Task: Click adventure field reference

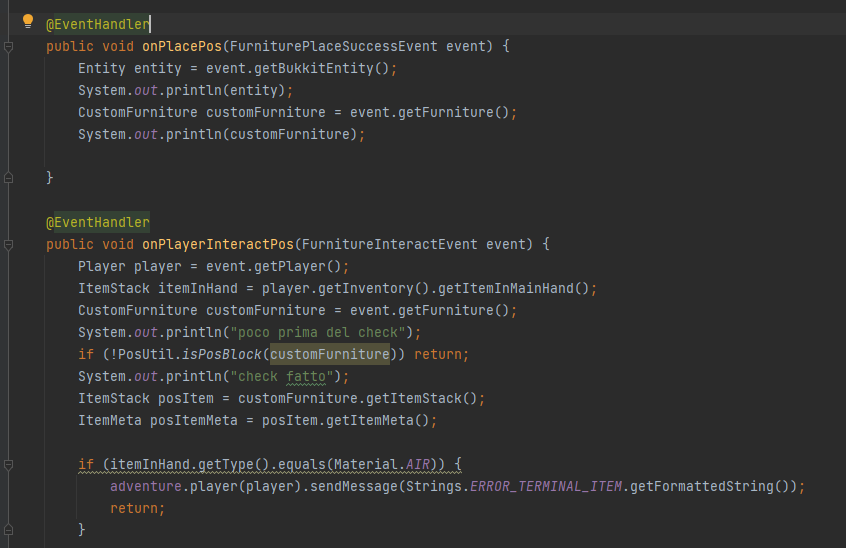Action: tap(146, 487)
